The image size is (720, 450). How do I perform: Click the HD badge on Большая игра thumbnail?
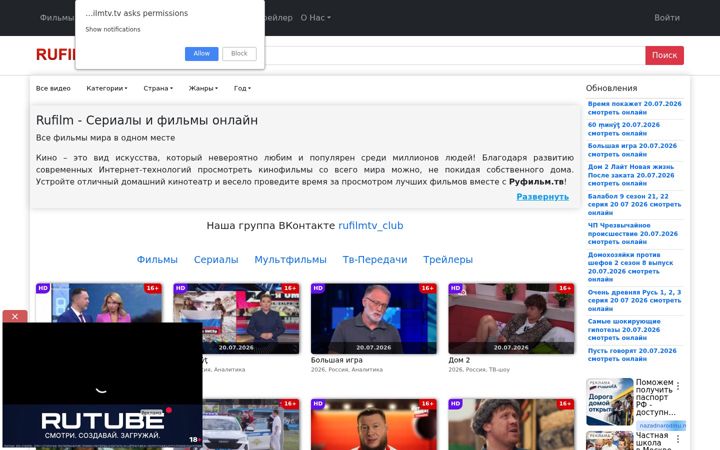[318, 288]
